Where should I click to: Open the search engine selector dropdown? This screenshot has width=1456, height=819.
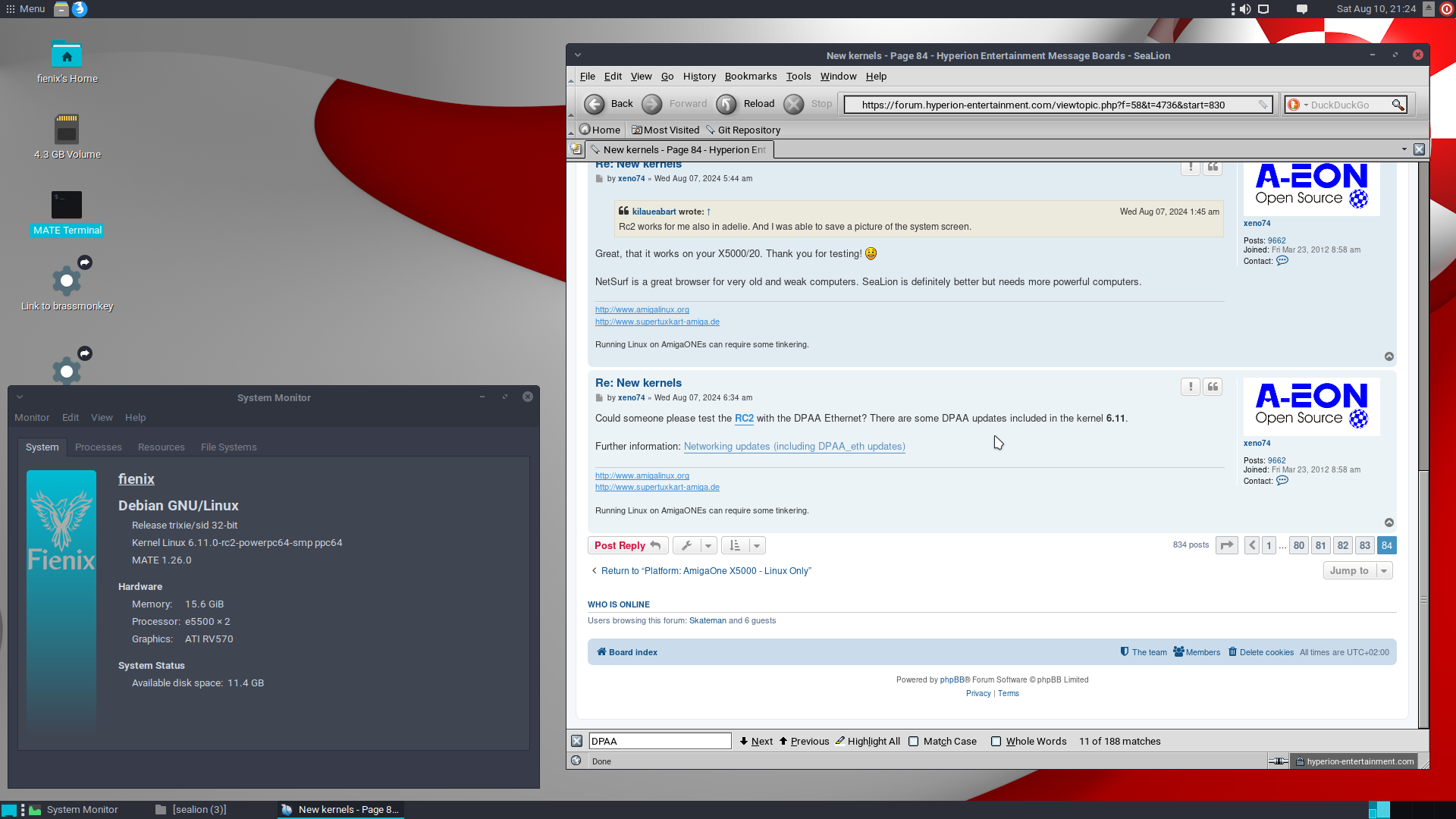pos(1298,105)
